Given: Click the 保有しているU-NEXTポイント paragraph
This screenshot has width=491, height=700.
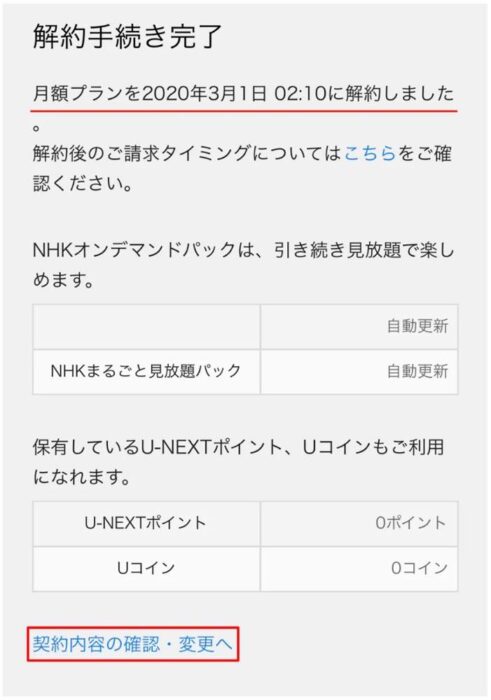Looking at the screenshot, I should click(x=238, y=462).
